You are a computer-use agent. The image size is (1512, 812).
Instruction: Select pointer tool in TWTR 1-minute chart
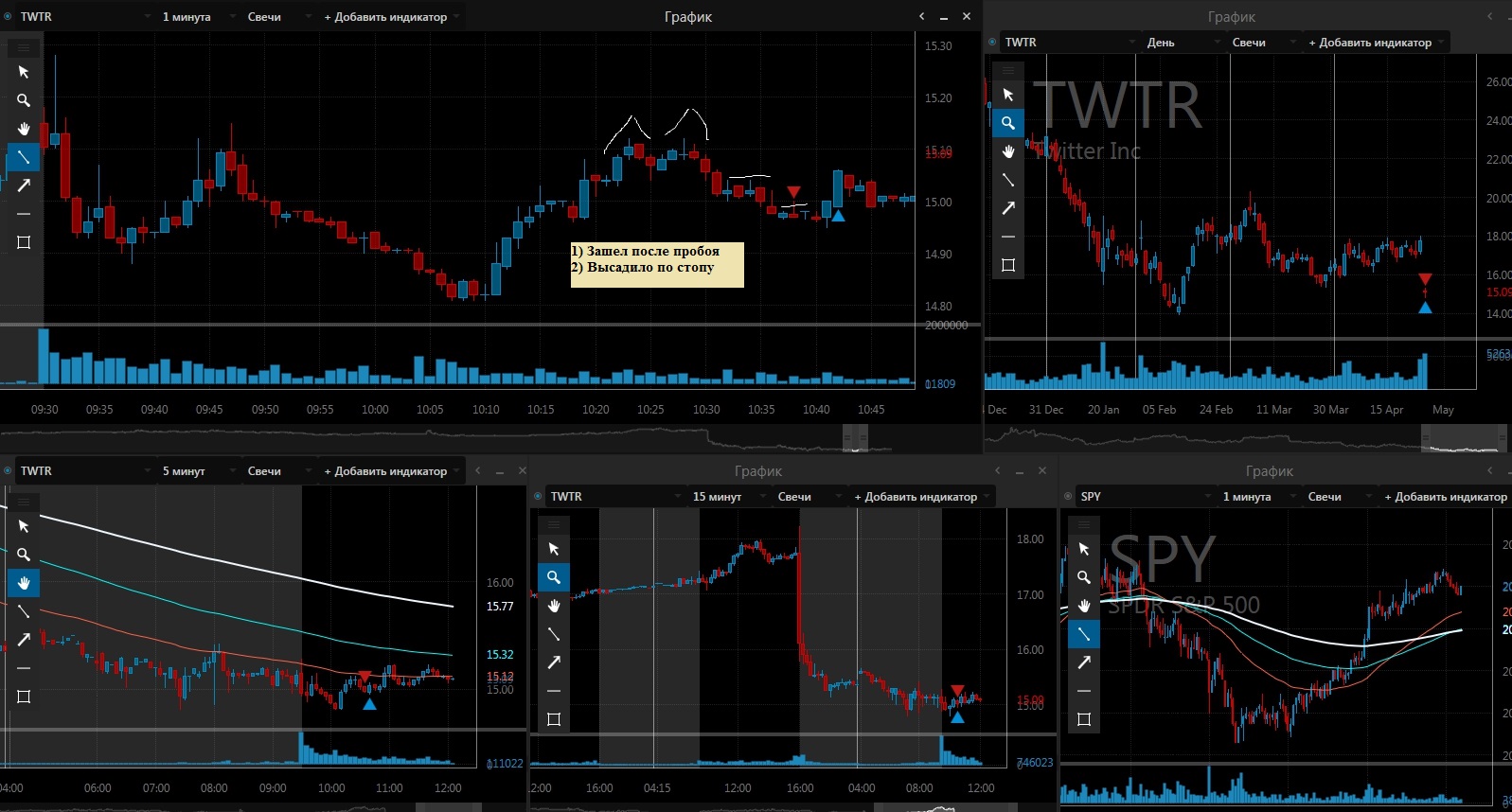pyautogui.click(x=24, y=72)
